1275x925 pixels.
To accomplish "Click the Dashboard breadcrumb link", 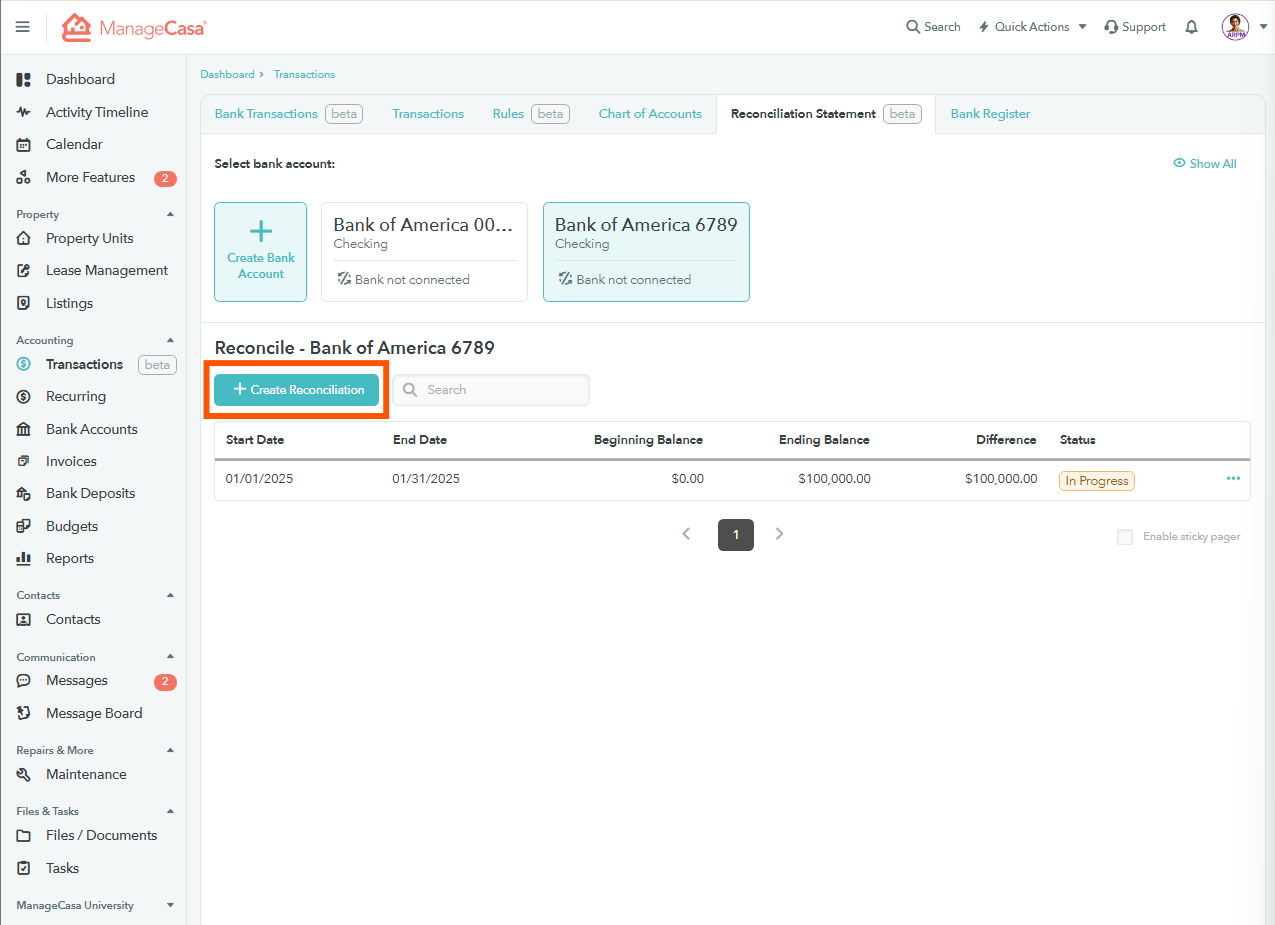I will 227,74.
